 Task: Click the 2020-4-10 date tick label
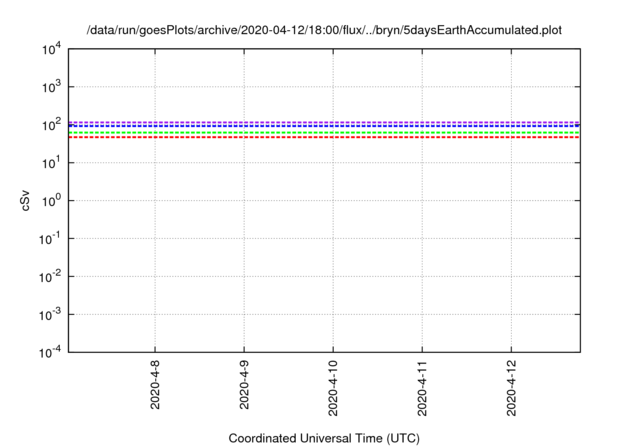point(333,388)
